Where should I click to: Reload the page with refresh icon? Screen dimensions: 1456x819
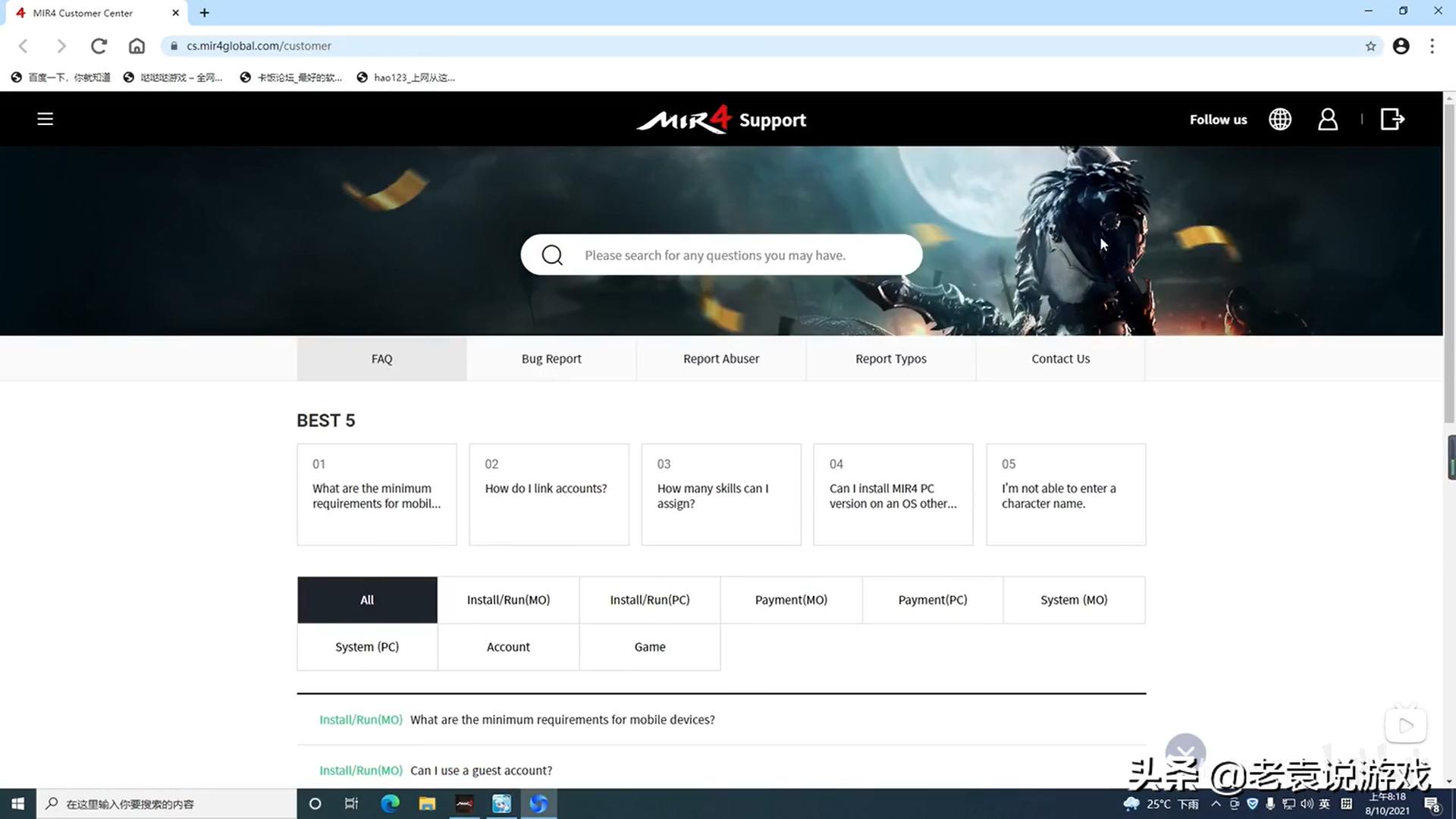pyautogui.click(x=99, y=46)
